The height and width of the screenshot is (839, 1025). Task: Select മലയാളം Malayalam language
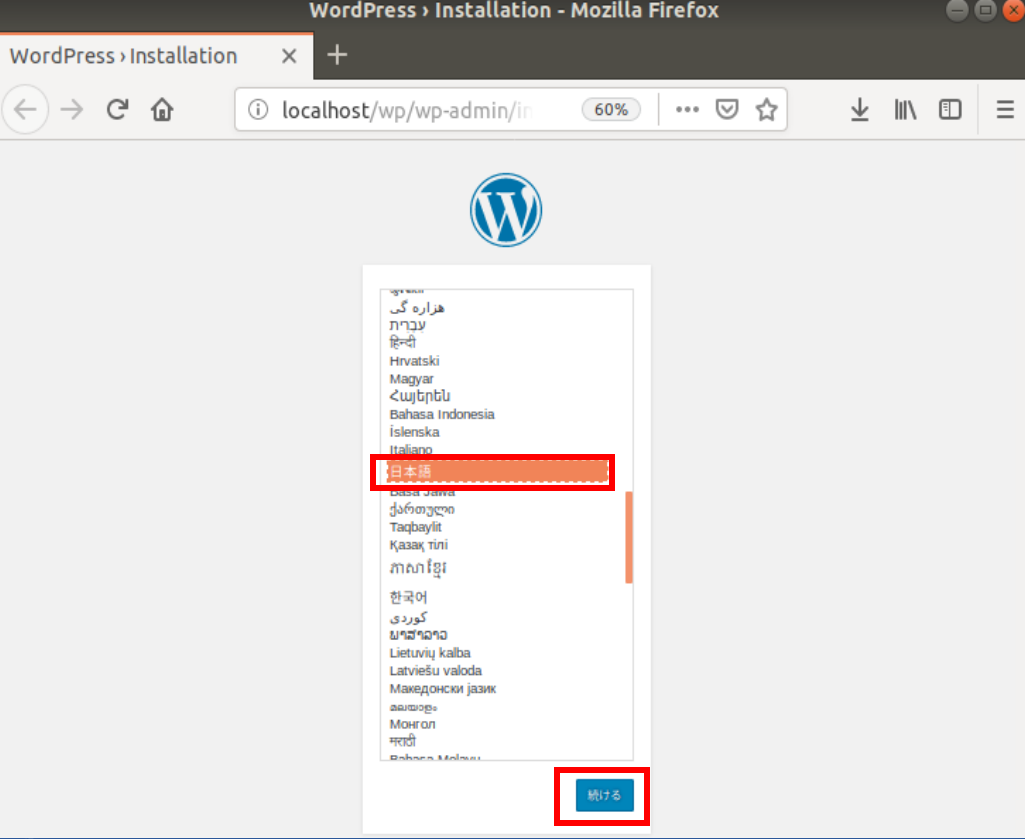[412, 707]
